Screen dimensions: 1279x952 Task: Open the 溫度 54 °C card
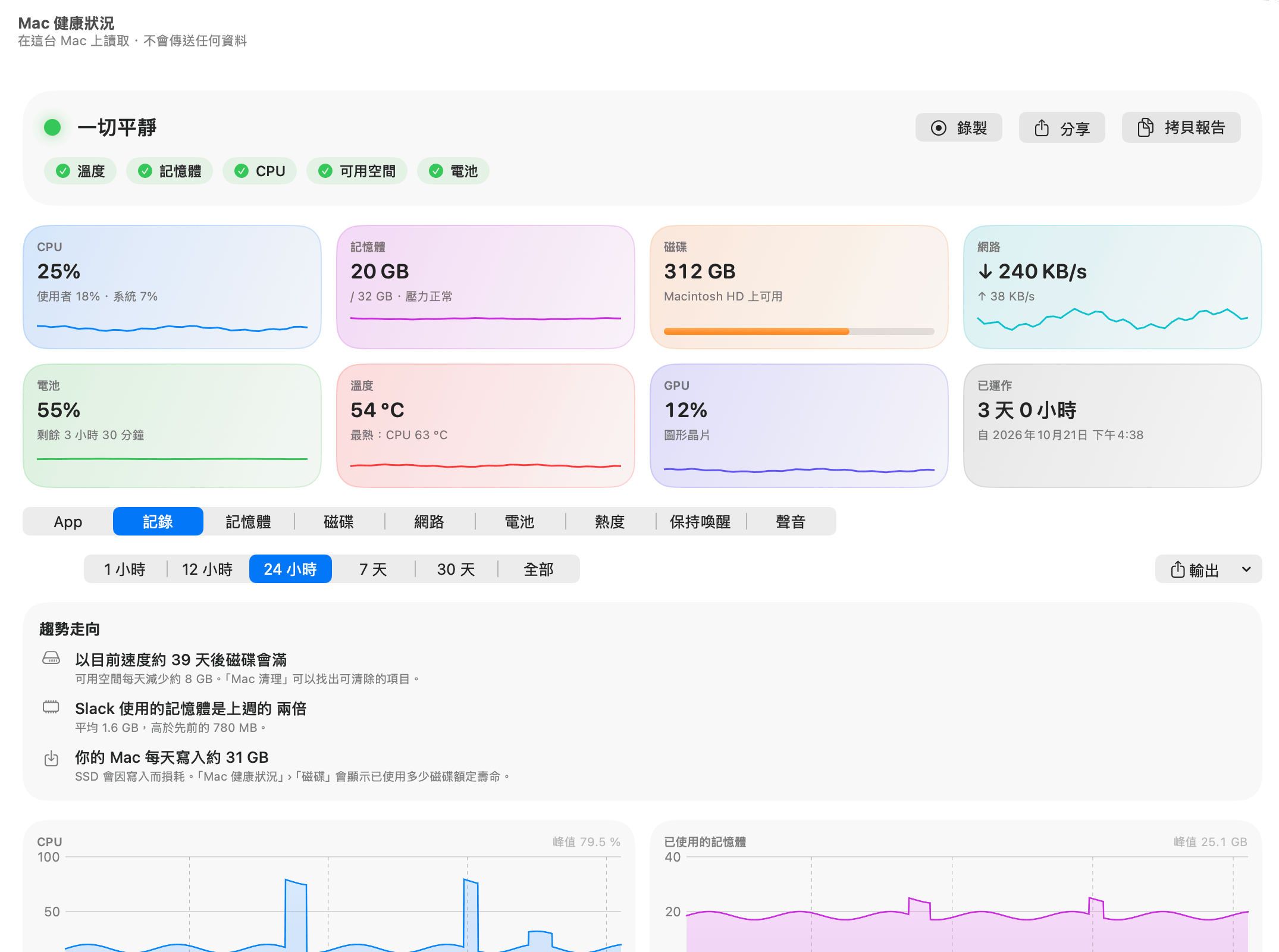(485, 425)
